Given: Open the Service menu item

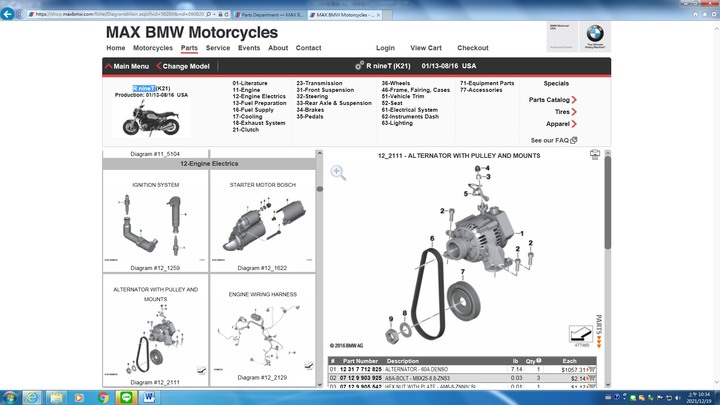Looking at the screenshot, I should [218, 48].
